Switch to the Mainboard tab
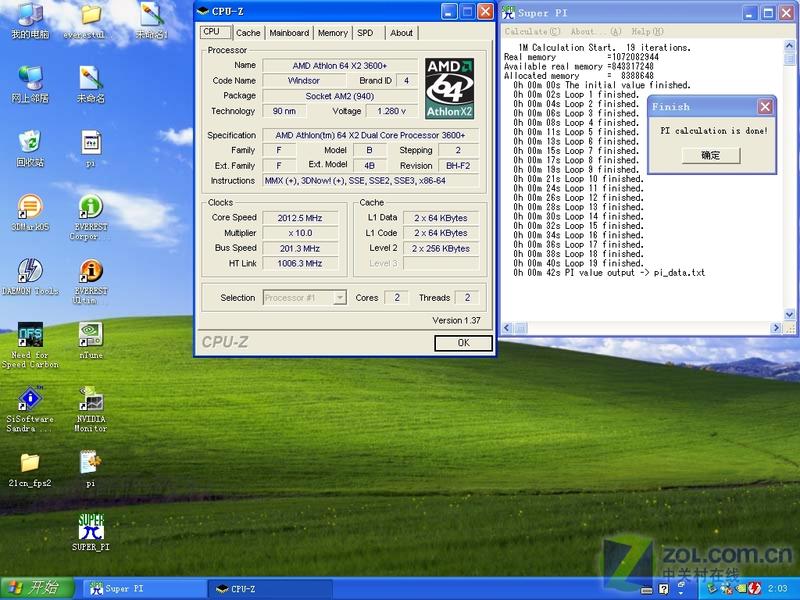 (289, 33)
